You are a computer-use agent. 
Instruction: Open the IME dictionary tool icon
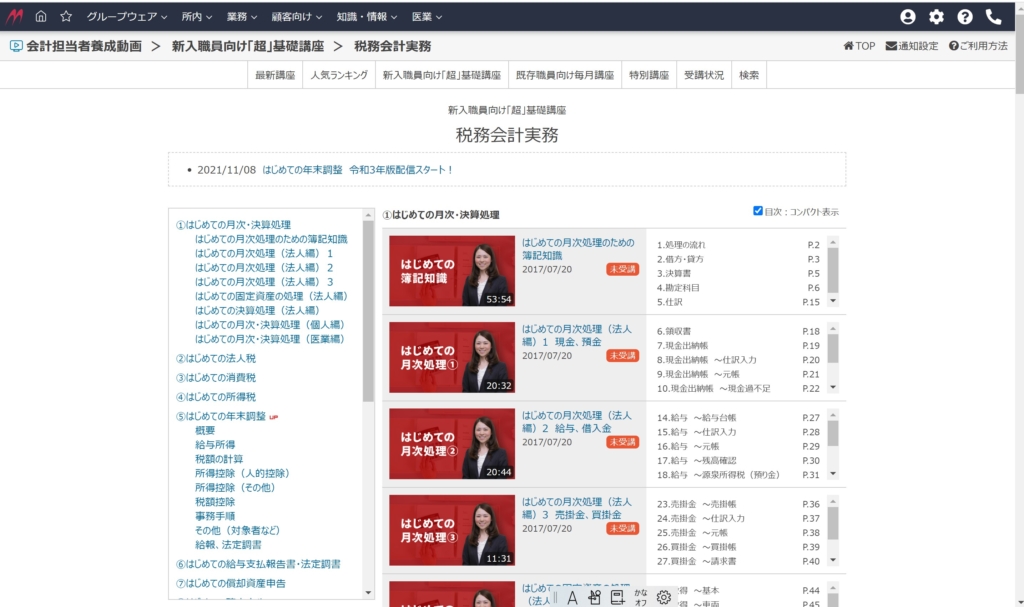click(617, 597)
